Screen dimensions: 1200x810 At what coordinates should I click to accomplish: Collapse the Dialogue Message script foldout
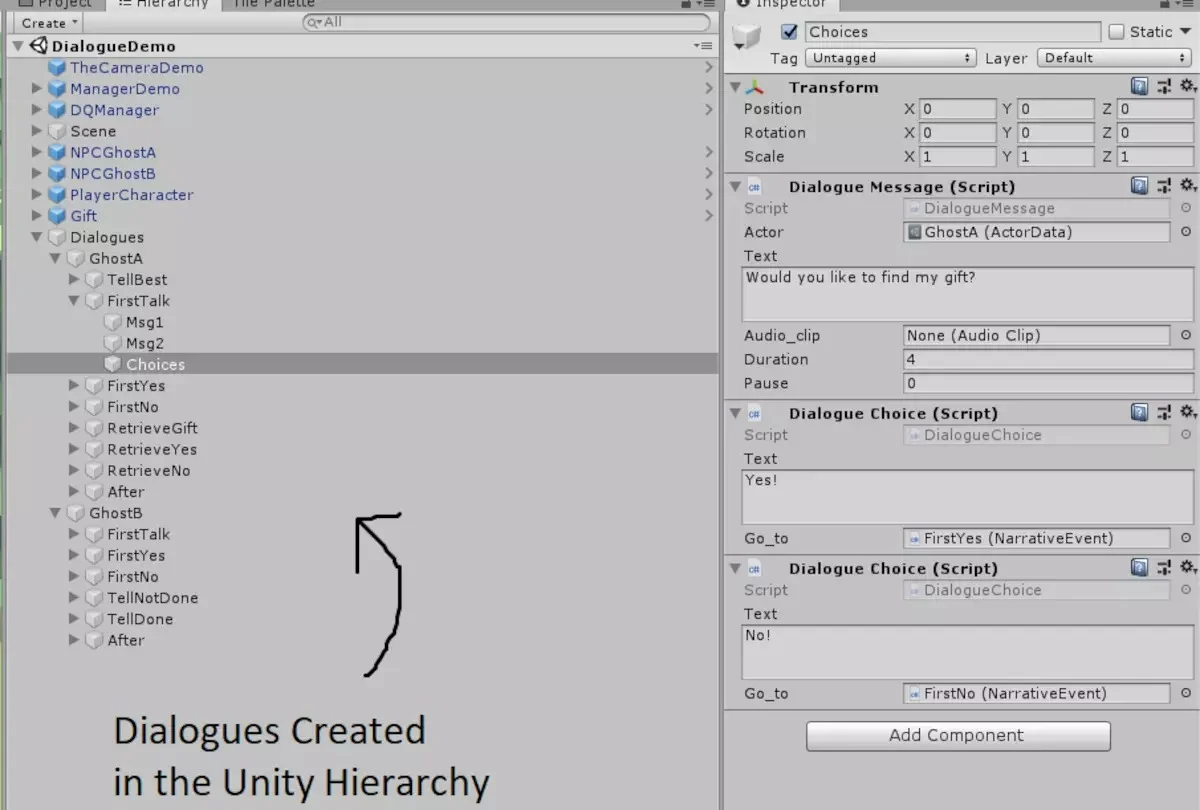pos(735,186)
